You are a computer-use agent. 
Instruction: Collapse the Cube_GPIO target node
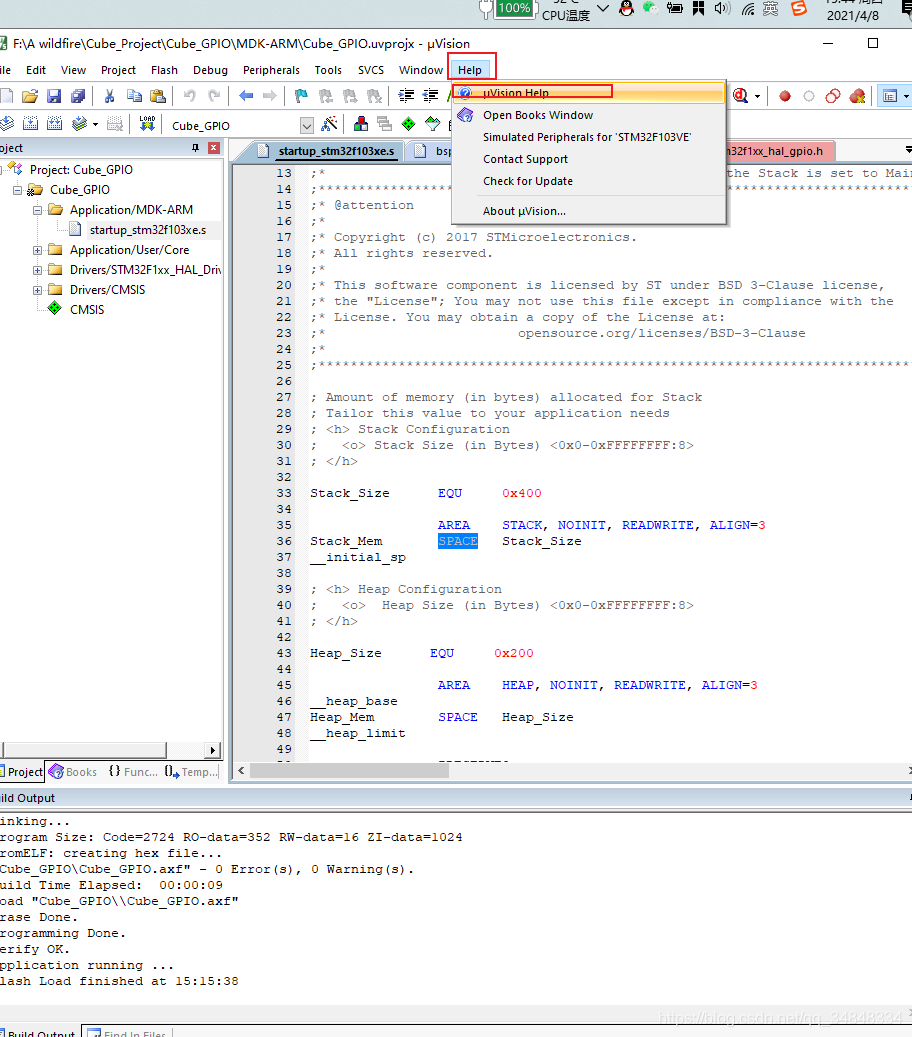17,190
